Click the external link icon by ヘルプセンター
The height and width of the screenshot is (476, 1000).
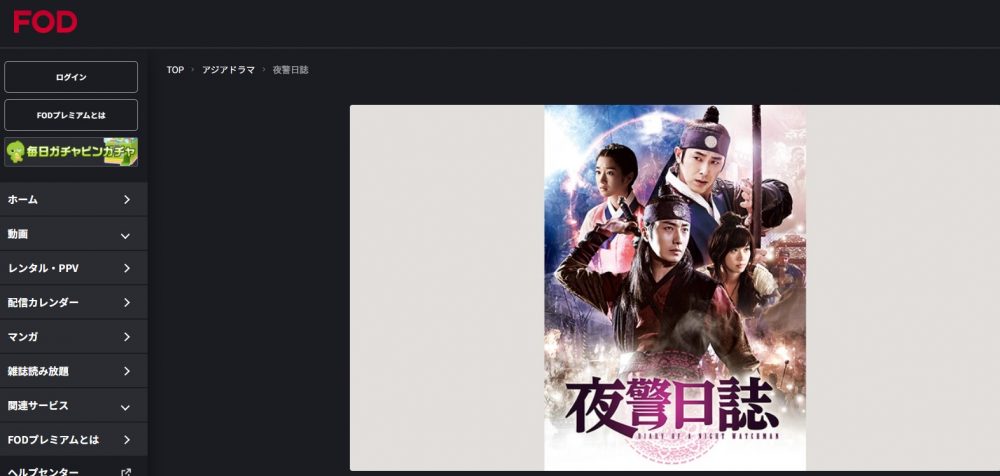click(126, 472)
